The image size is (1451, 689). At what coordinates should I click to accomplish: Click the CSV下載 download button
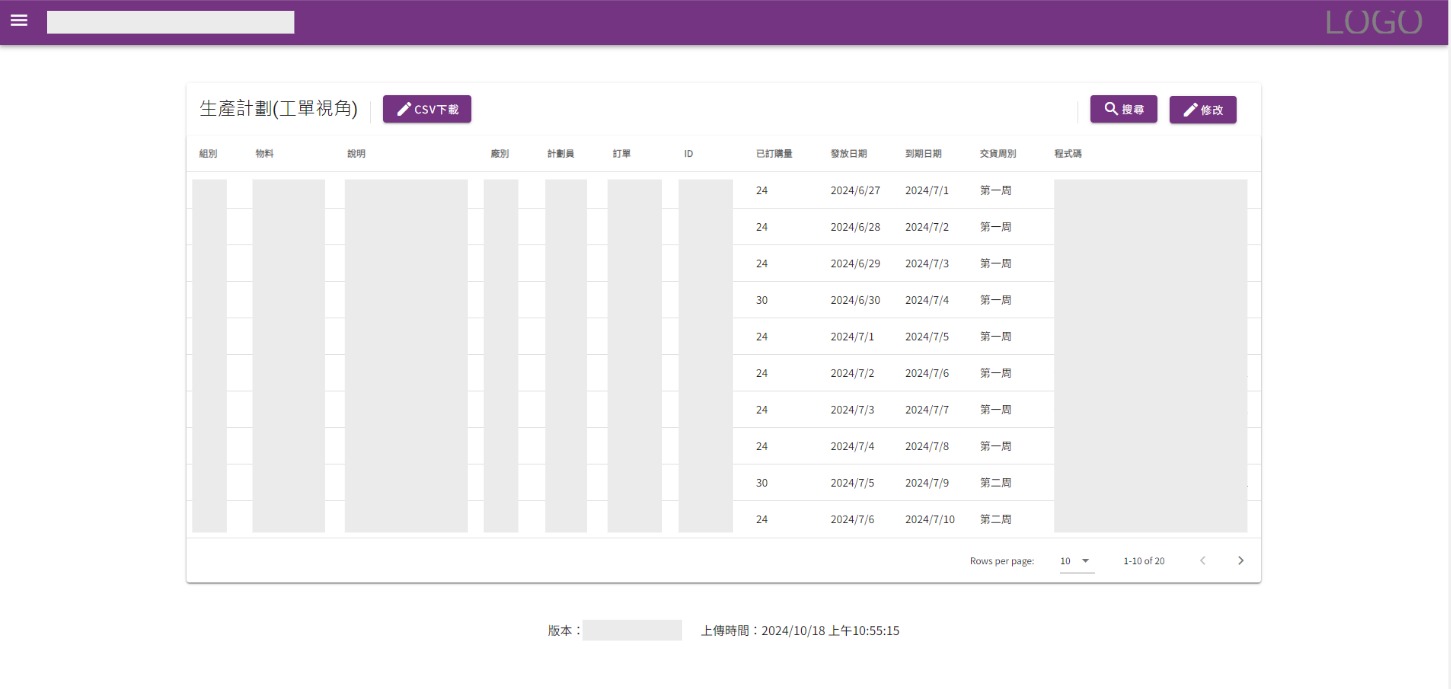pyautogui.click(x=427, y=109)
